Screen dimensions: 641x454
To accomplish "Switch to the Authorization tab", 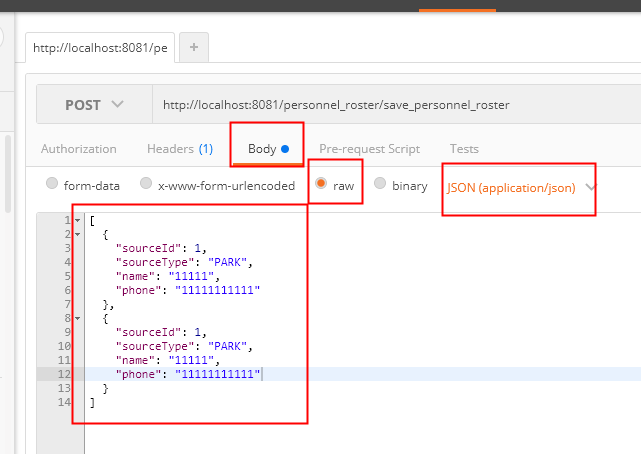I will [78, 149].
